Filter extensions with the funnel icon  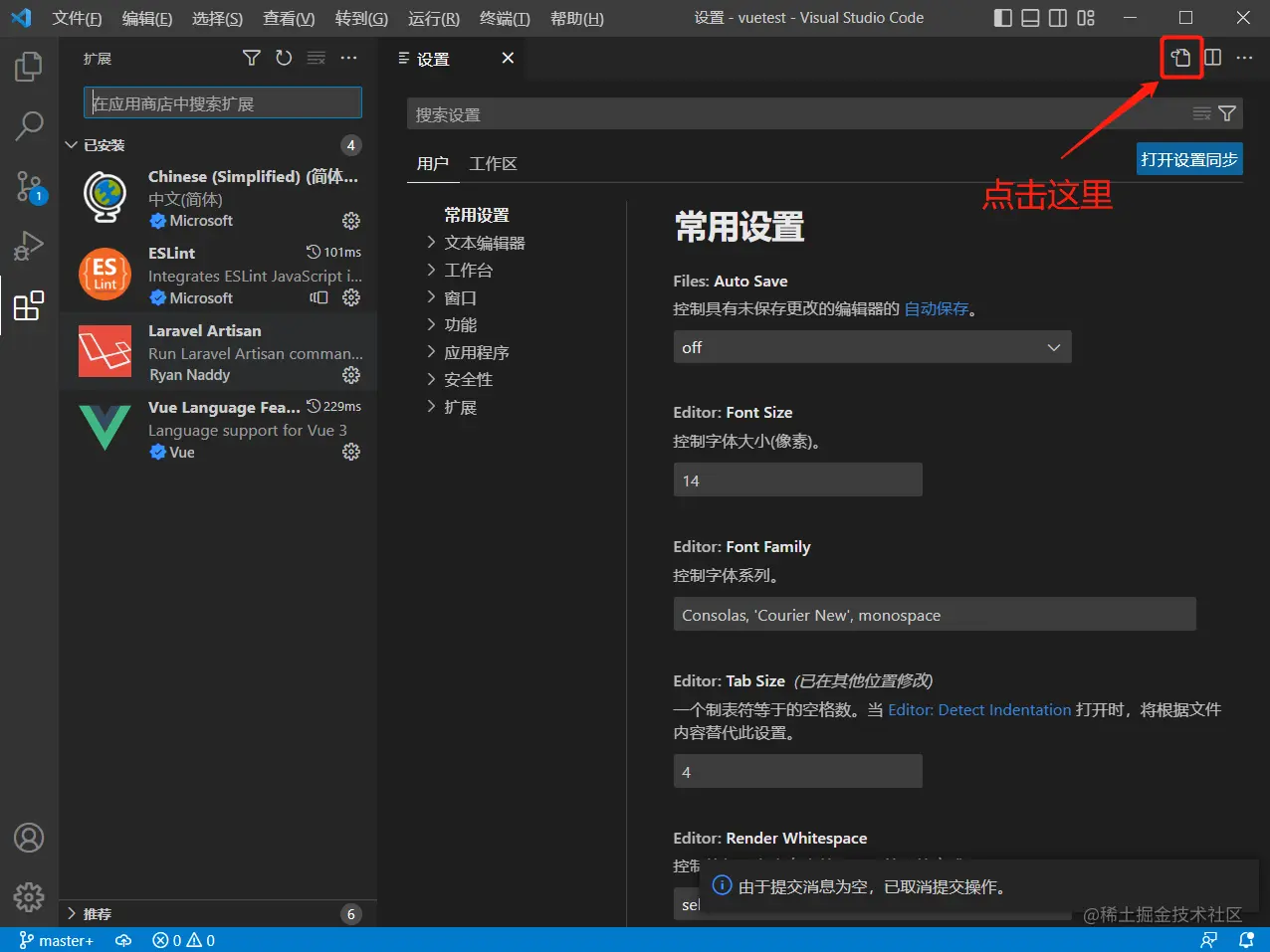pos(252,59)
